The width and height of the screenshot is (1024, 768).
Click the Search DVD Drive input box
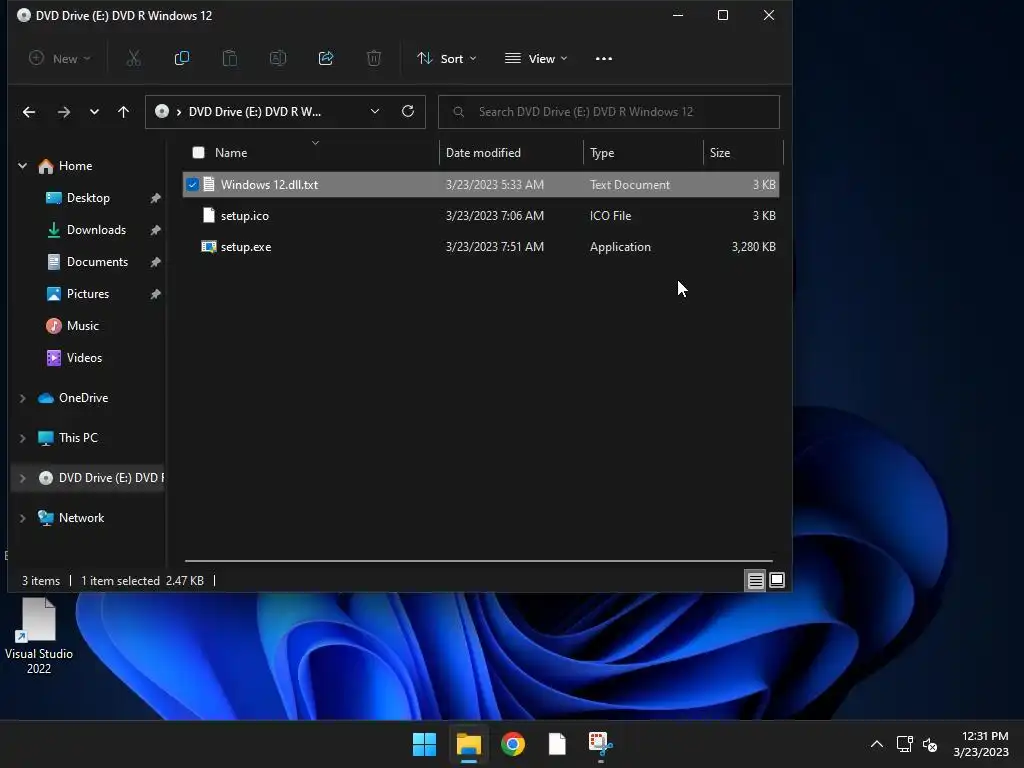tap(609, 112)
